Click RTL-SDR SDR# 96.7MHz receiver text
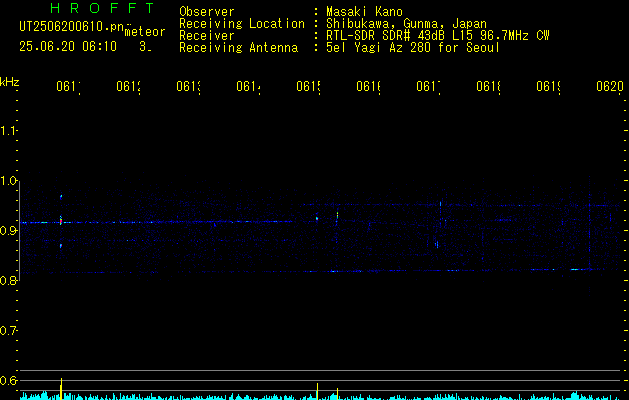The height and width of the screenshot is (400, 629). (437, 36)
